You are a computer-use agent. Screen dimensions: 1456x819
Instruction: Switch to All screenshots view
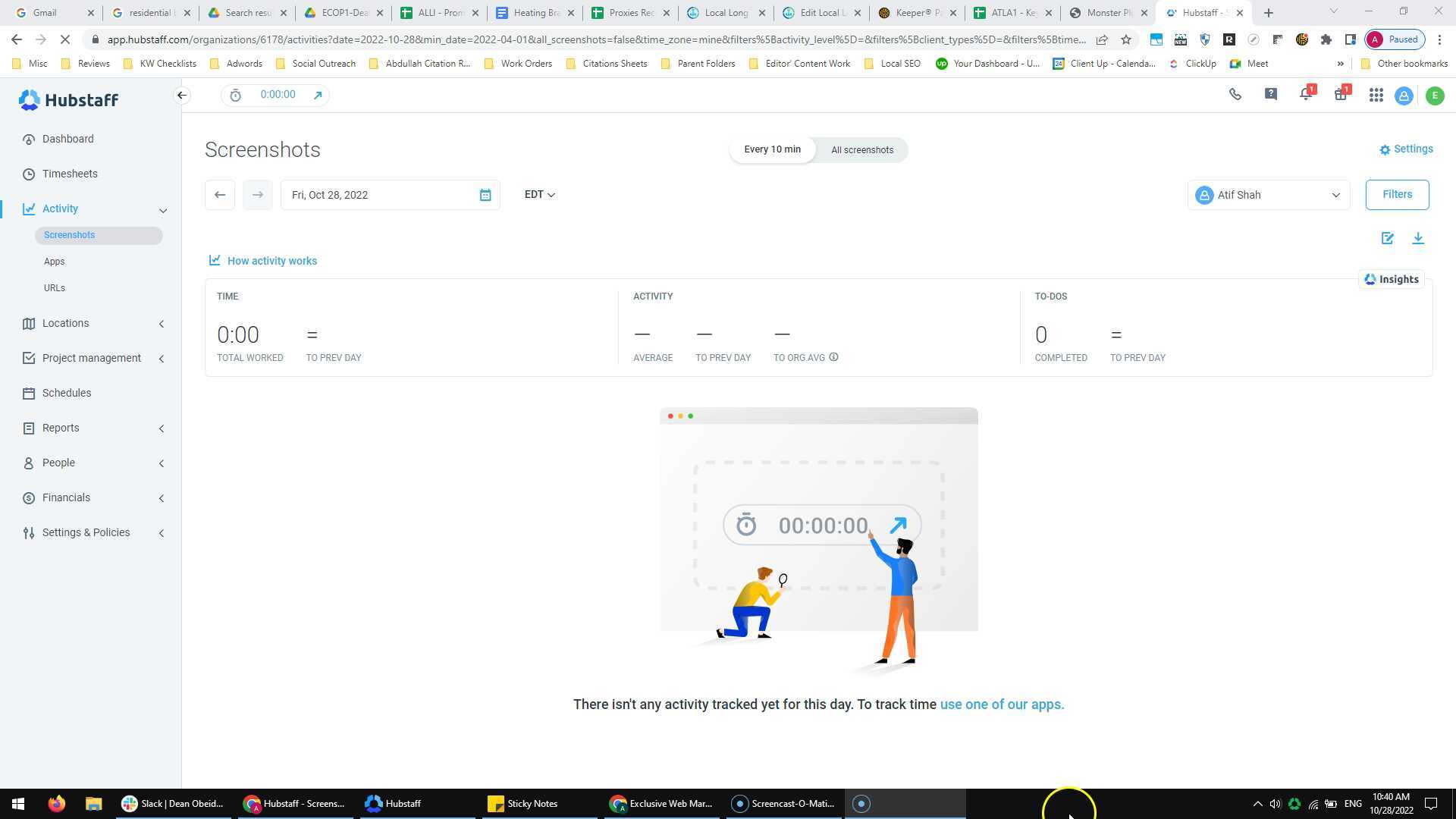861,150
